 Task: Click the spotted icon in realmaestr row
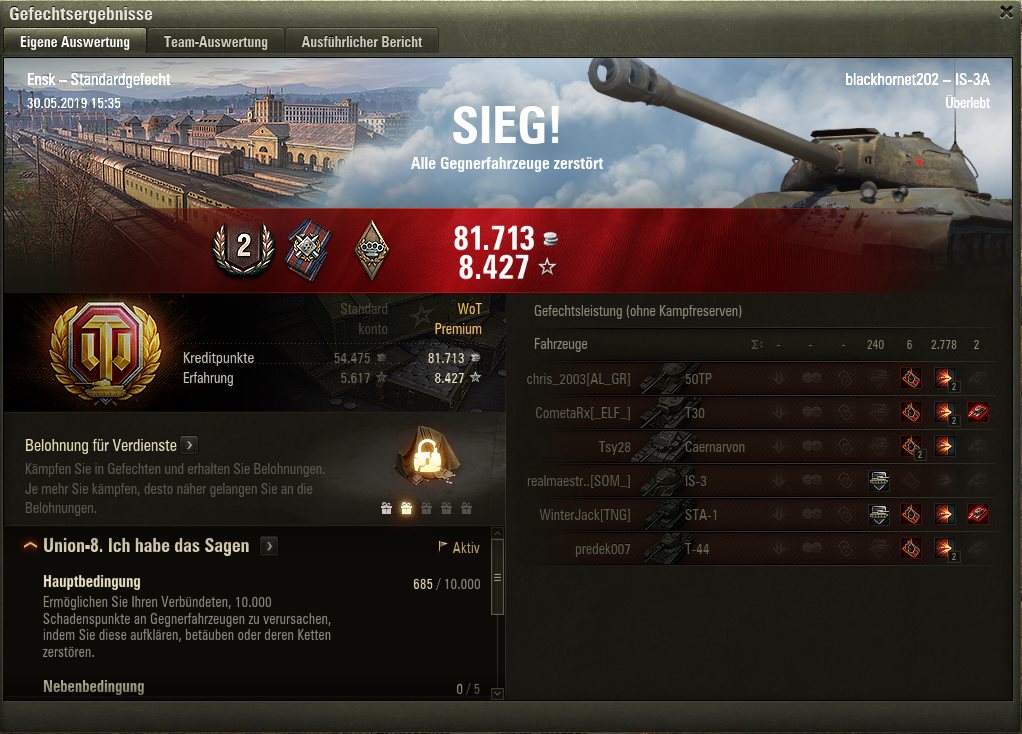click(879, 481)
